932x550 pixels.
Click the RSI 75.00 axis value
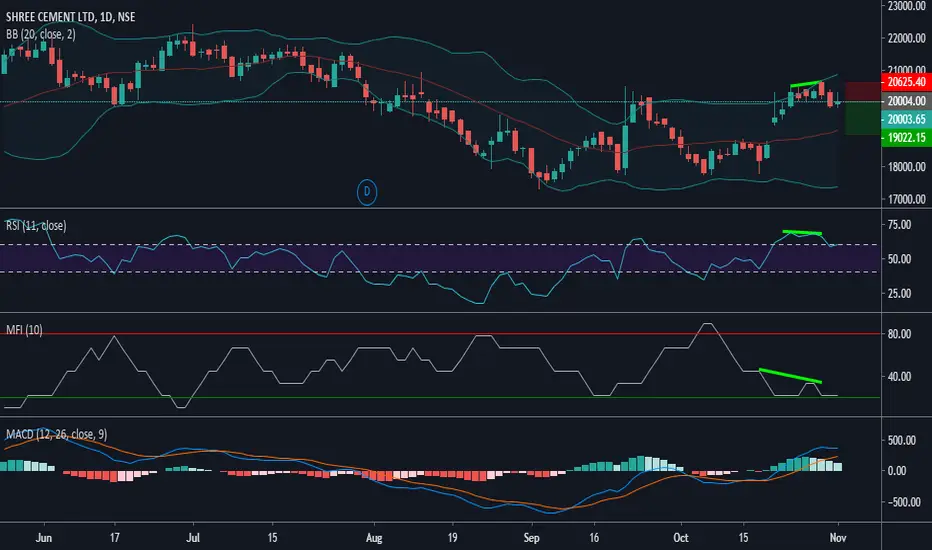click(900, 225)
